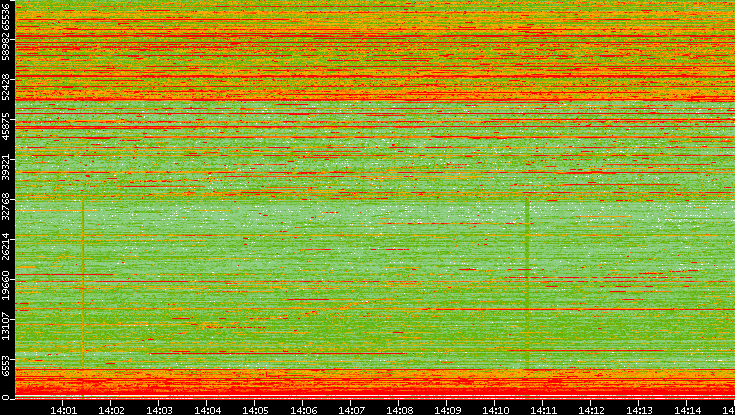Click the 39321 y-axis label
The width and height of the screenshot is (735, 415).
pyautogui.click(x=6, y=166)
